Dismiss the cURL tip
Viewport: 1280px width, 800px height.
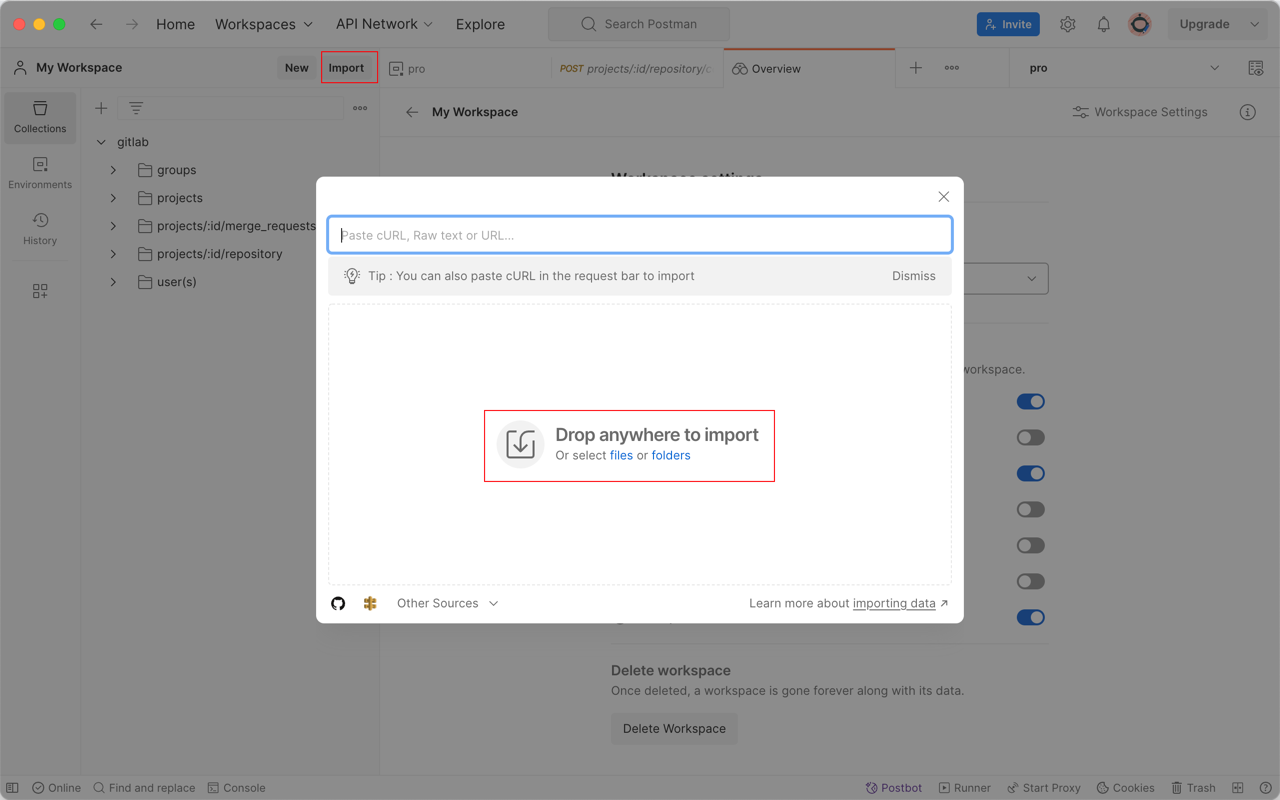[914, 276]
